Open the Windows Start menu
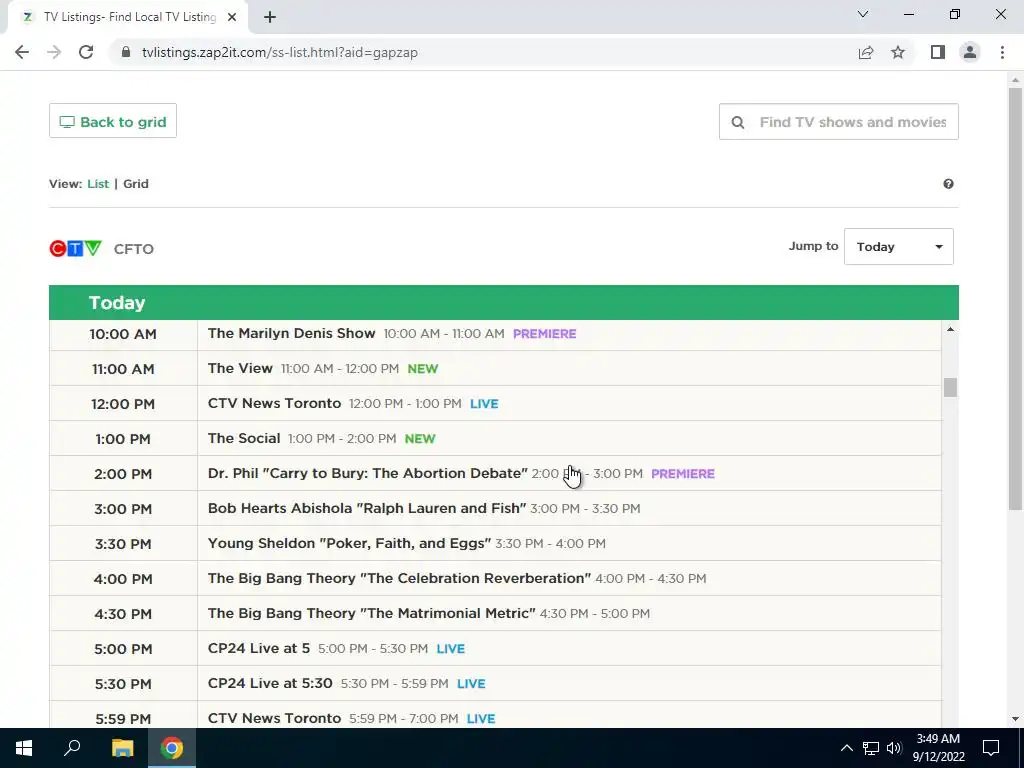Screen dimensions: 1024x768 24,748
